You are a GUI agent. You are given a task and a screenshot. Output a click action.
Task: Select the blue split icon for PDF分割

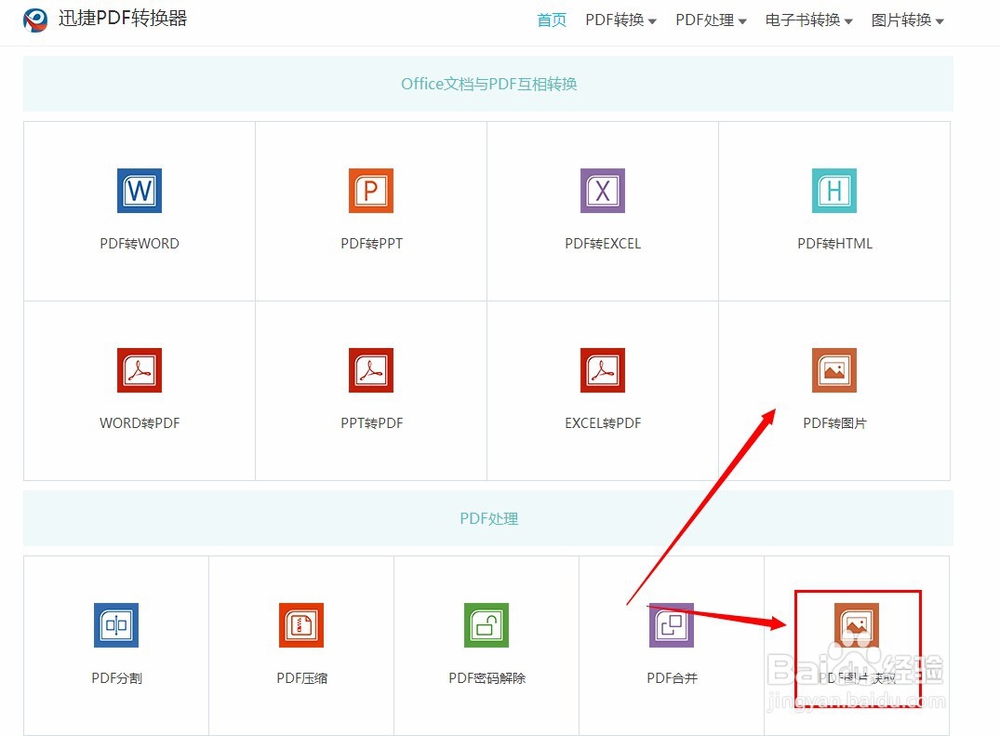click(116, 625)
